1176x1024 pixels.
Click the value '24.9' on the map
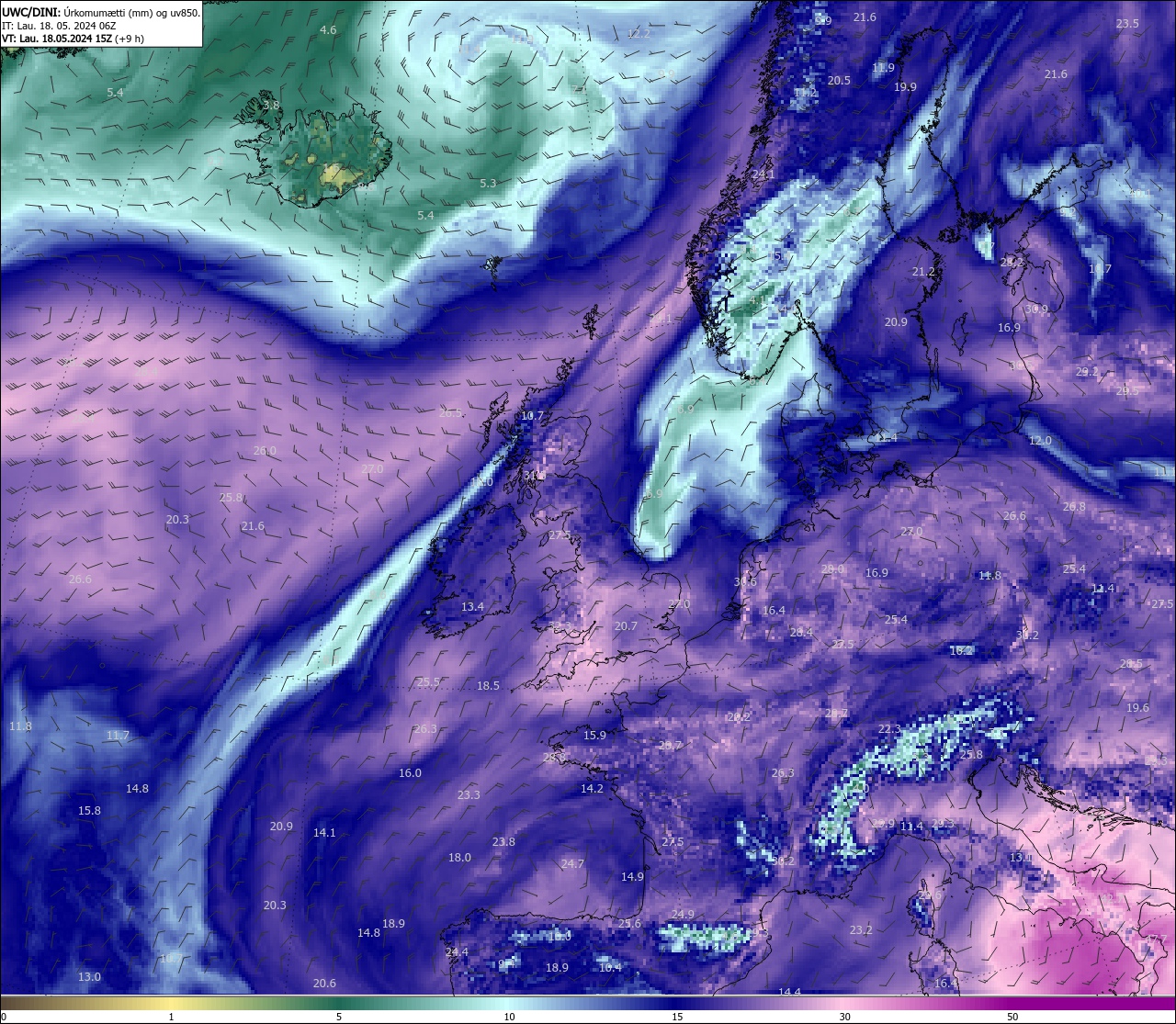point(683,915)
